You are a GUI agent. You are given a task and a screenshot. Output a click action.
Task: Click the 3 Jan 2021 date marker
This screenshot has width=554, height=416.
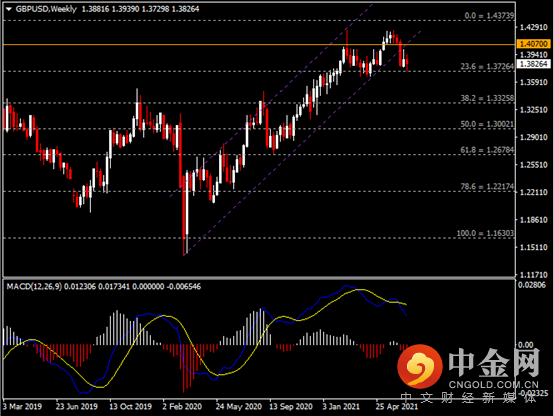tap(341, 406)
